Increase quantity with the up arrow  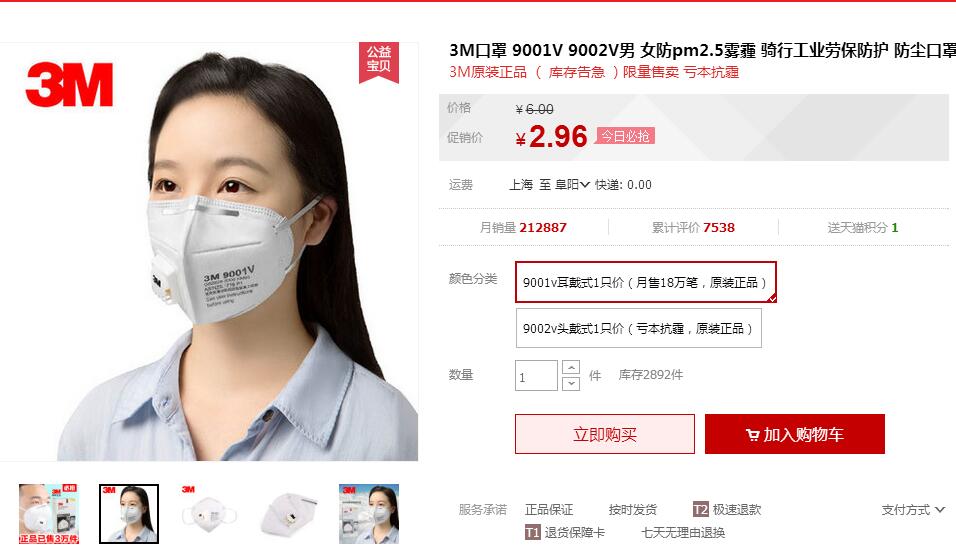(571, 367)
